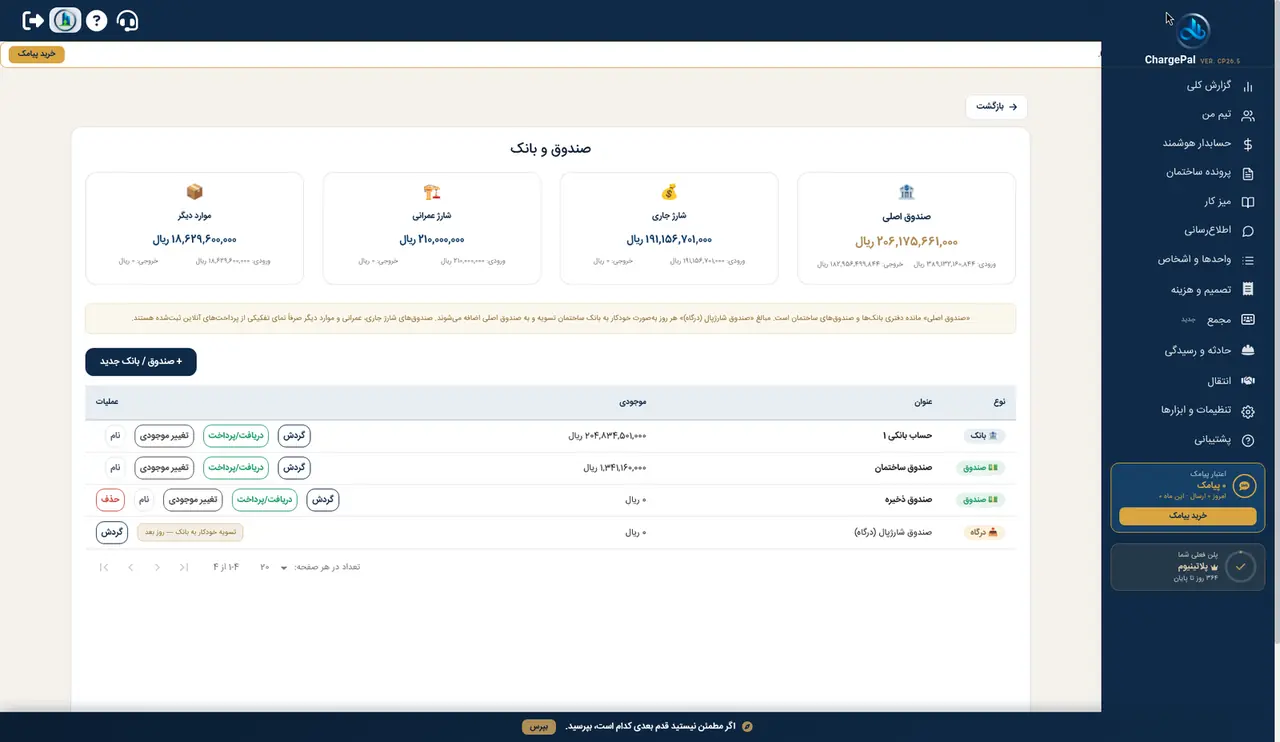This screenshot has width=1280, height=742.
Task: Click the bar chart icon for گزارش کلی
Action: point(1247,86)
